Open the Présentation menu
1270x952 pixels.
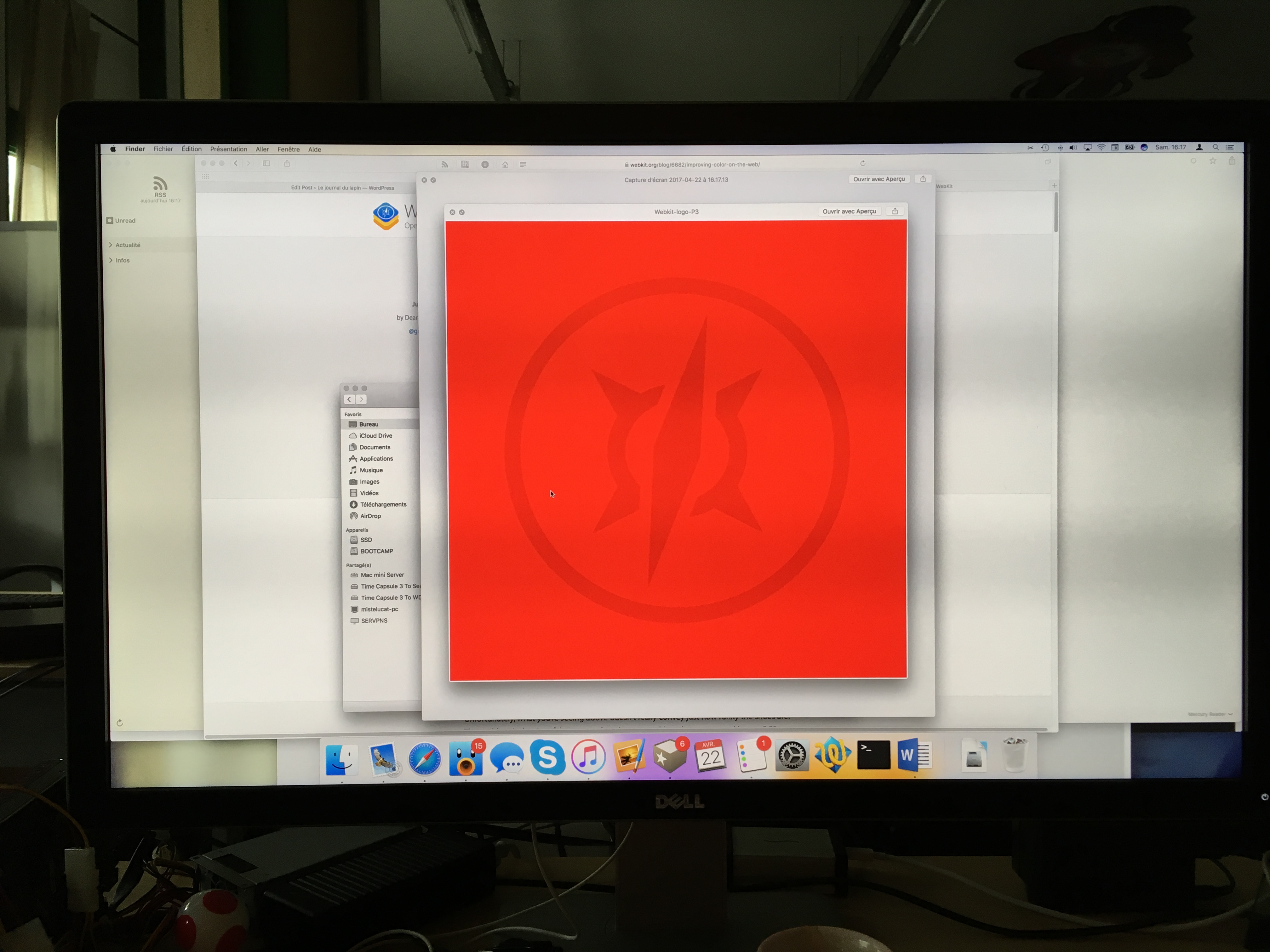(x=228, y=149)
